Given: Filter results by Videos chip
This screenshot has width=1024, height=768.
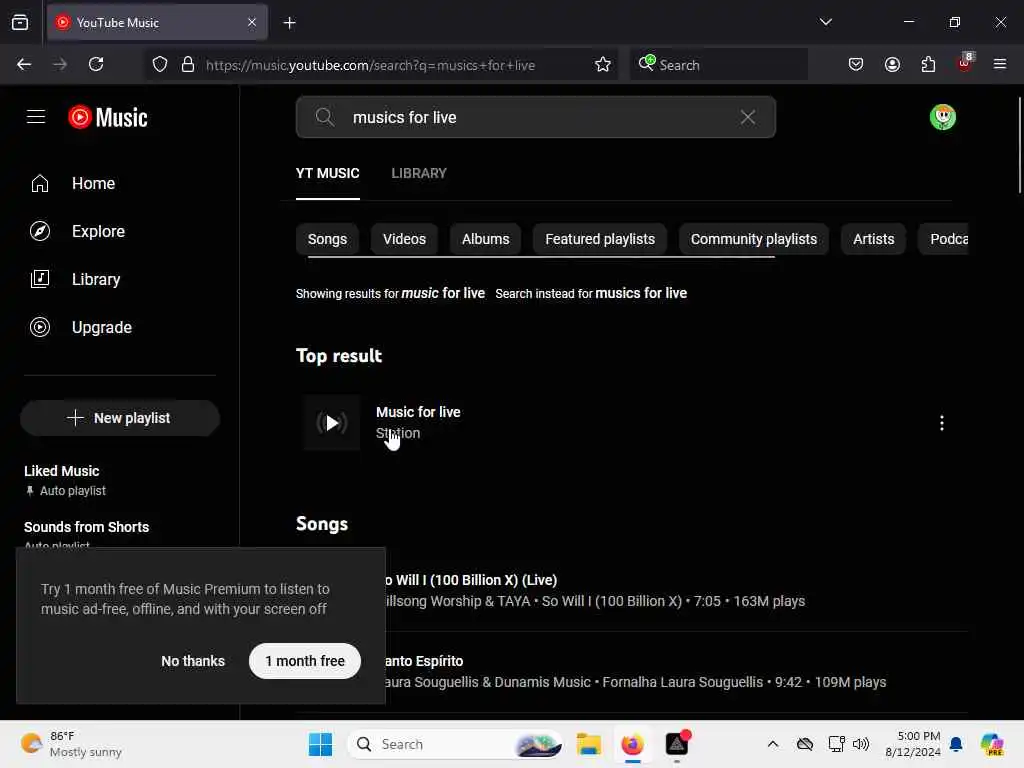Looking at the screenshot, I should point(404,239).
